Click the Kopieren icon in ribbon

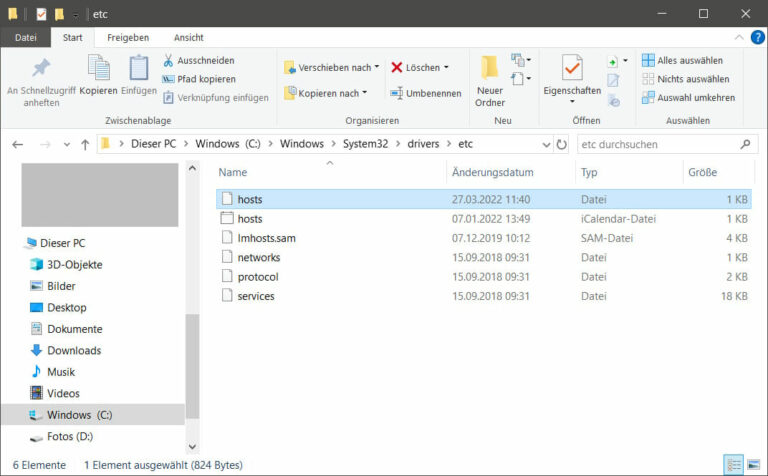(98, 67)
